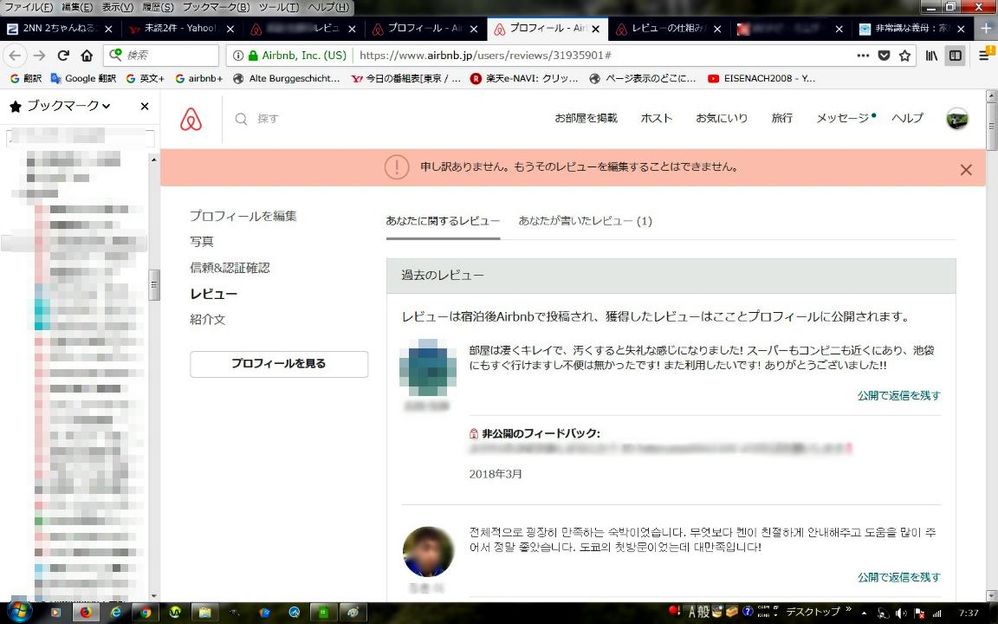
Task: Open the user profile avatar menu
Action: (x=957, y=119)
